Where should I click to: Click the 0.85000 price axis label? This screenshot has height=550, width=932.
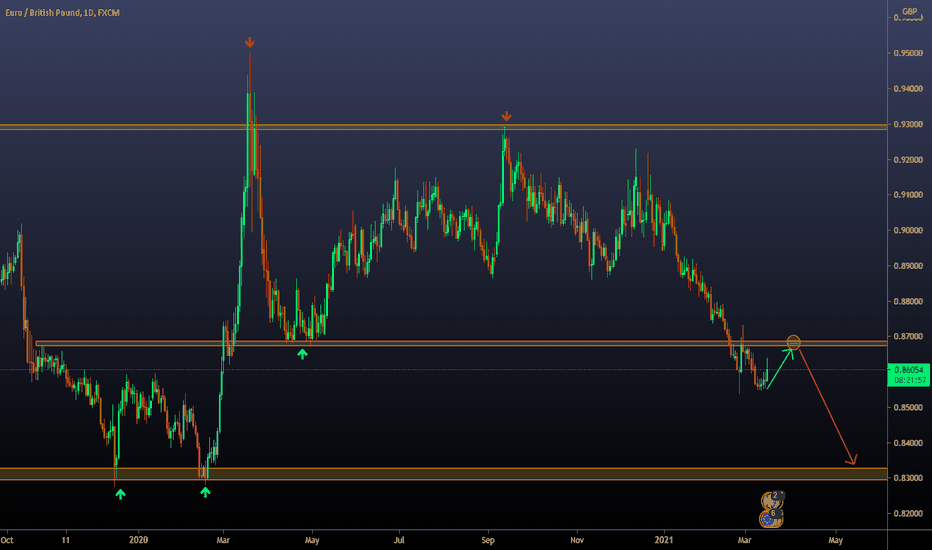click(x=908, y=407)
